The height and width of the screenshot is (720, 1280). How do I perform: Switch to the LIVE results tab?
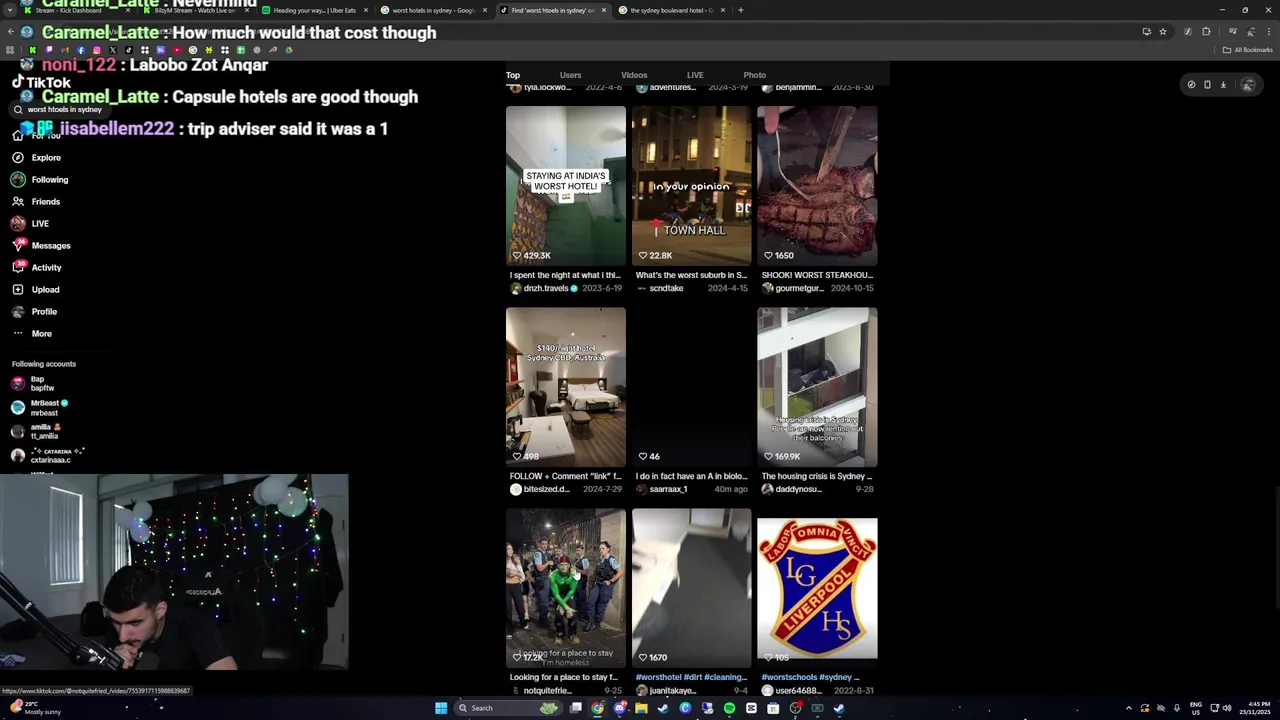pyautogui.click(x=695, y=75)
